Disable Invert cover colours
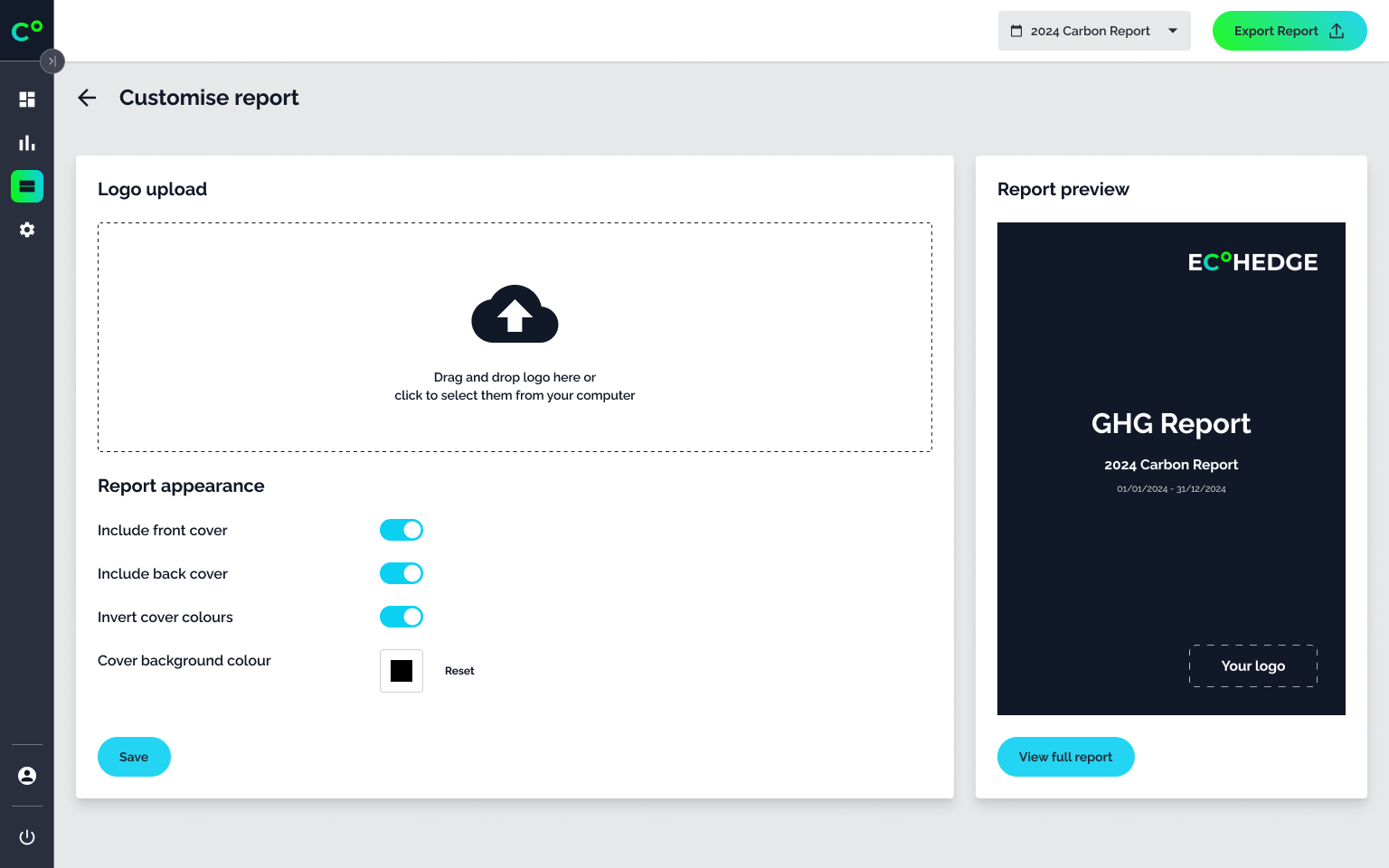 point(402,617)
